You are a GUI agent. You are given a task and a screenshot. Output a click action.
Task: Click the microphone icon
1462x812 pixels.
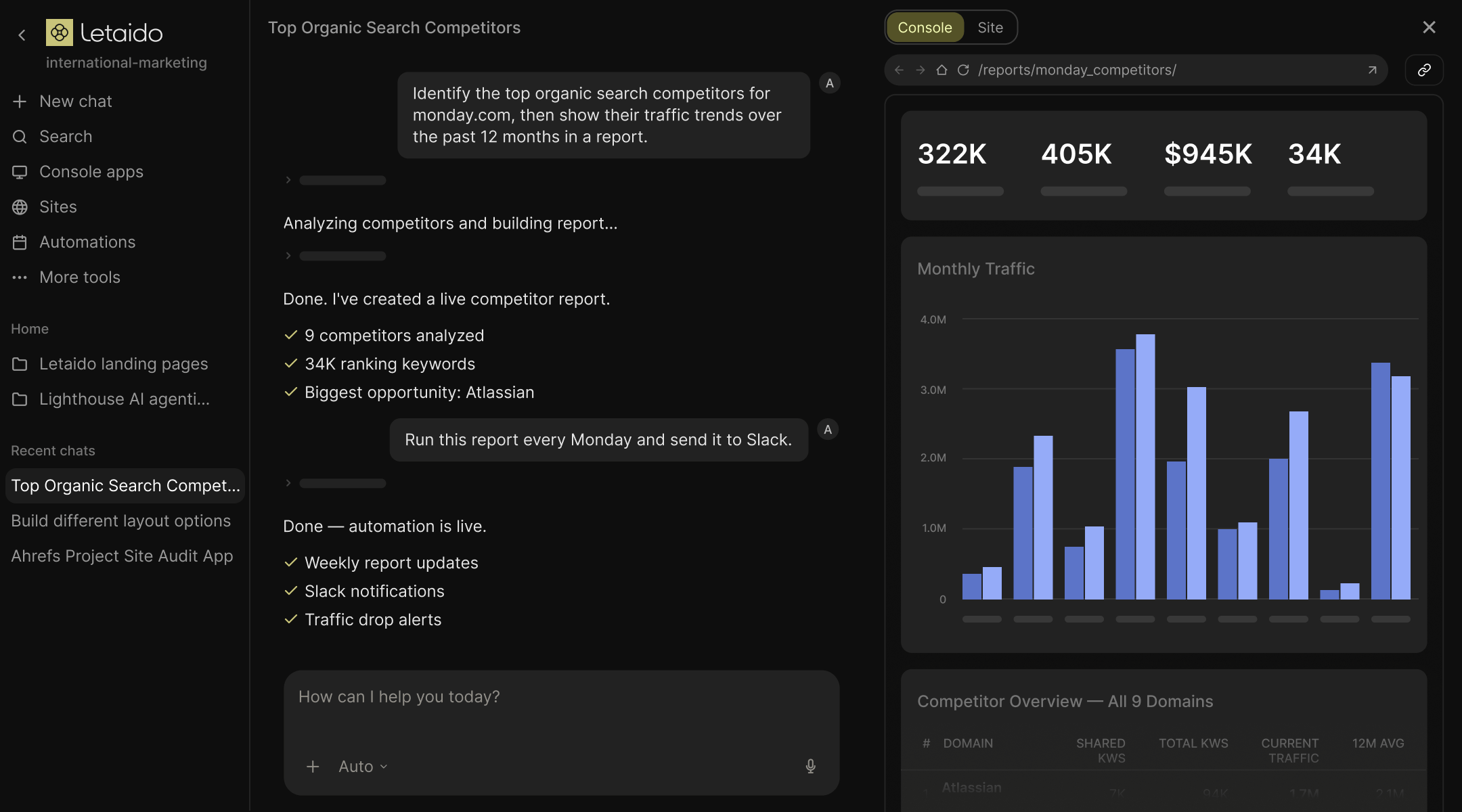coord(810,766)
